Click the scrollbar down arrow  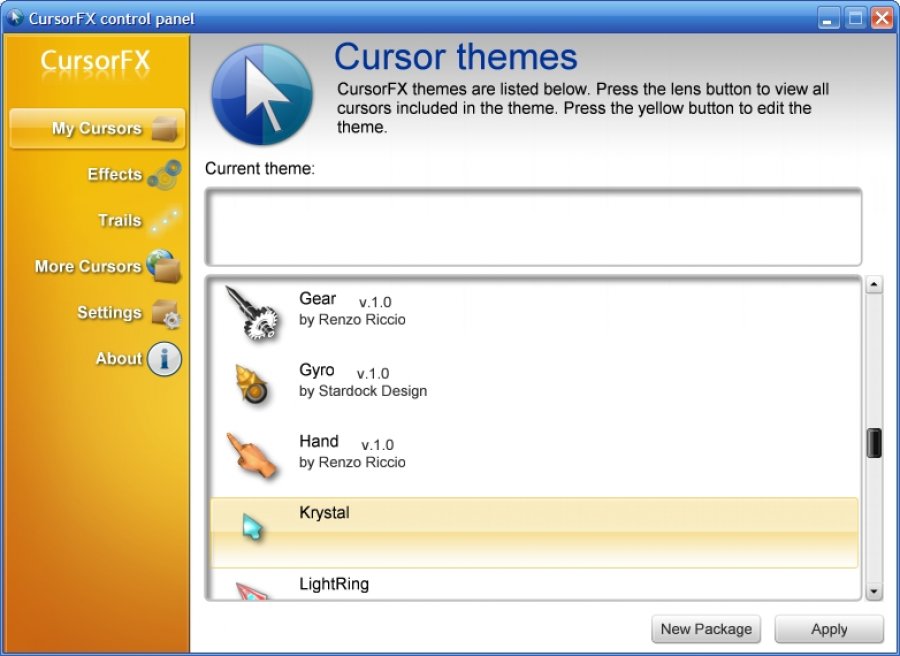click(x=874, y=592)
